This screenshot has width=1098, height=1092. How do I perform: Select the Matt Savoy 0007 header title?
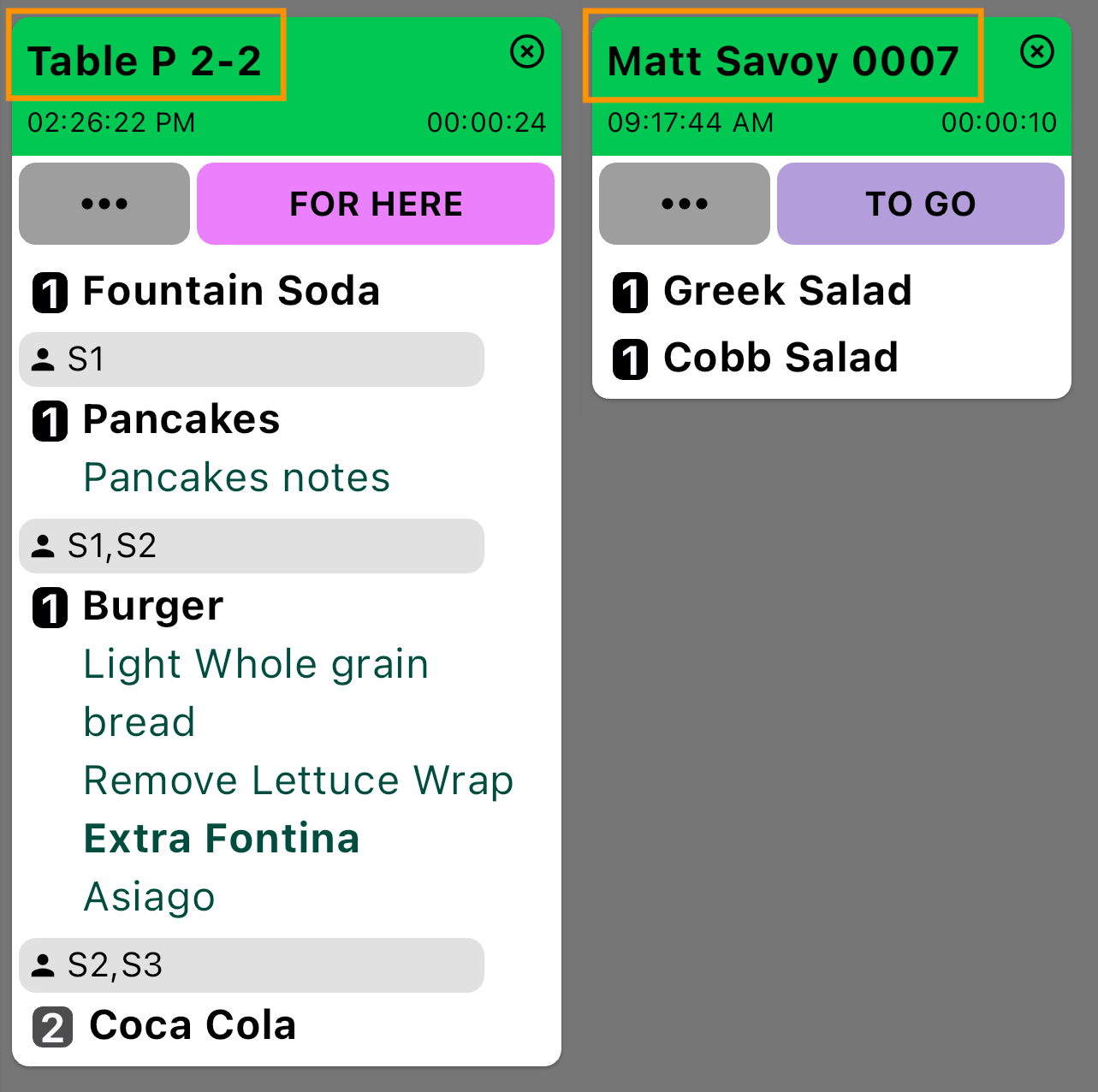click(783, 61)
